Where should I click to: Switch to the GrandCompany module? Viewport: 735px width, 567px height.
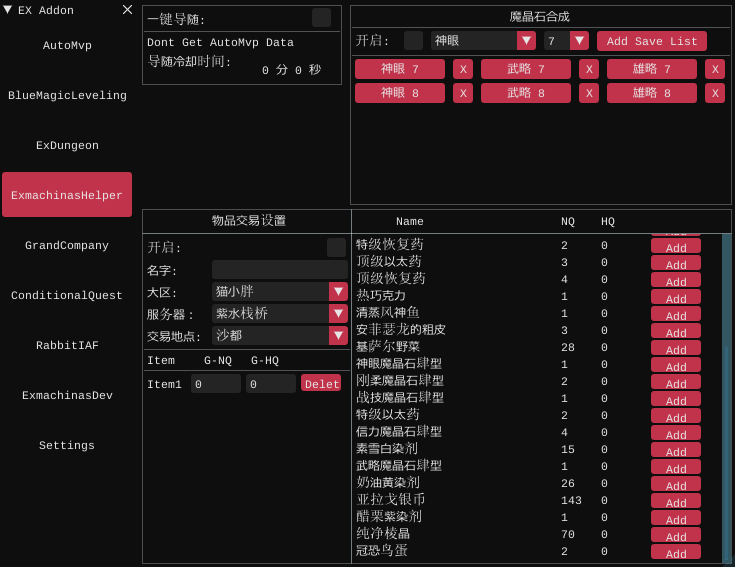coord(67,245)
